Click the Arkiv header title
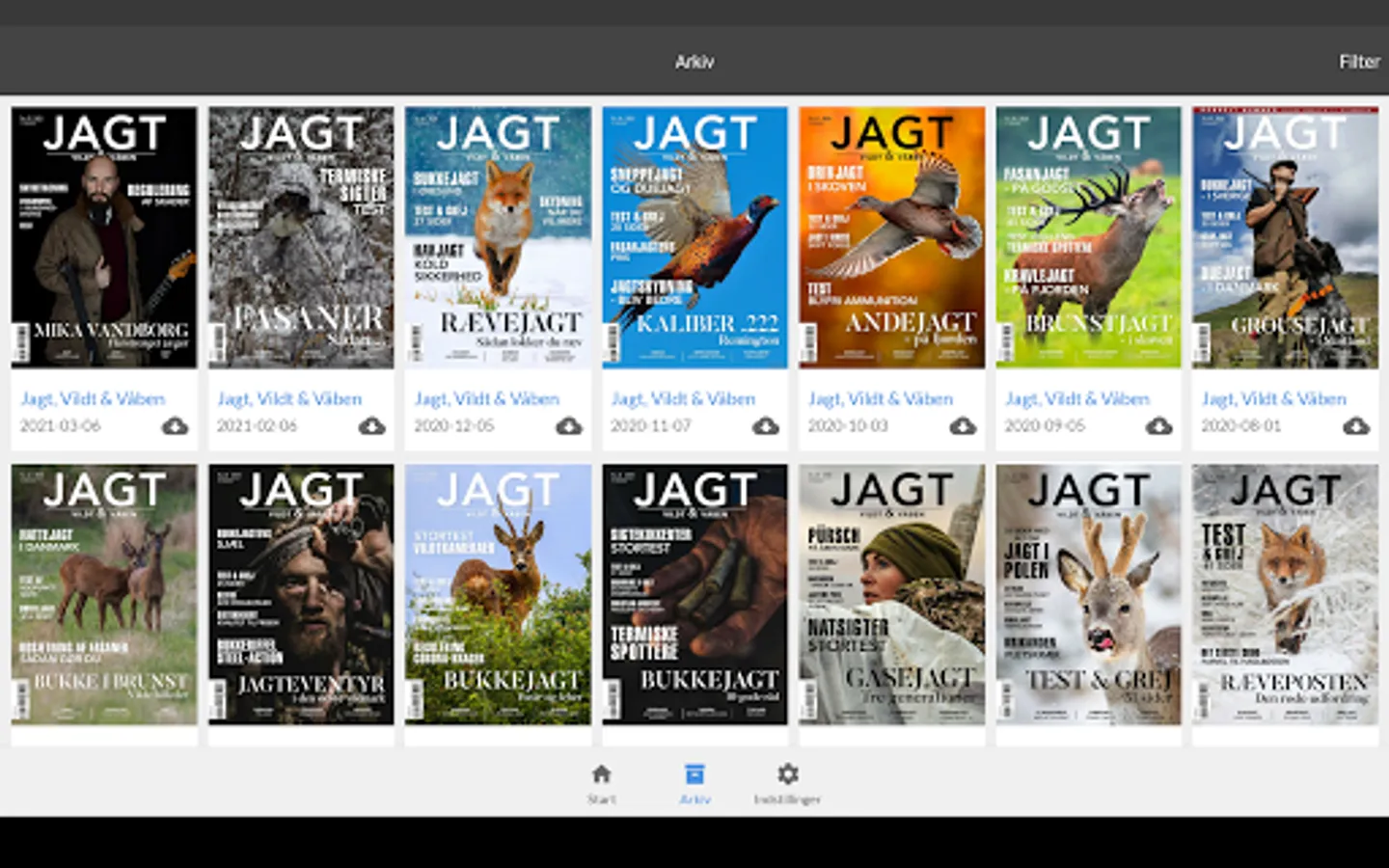 [694, 62]
